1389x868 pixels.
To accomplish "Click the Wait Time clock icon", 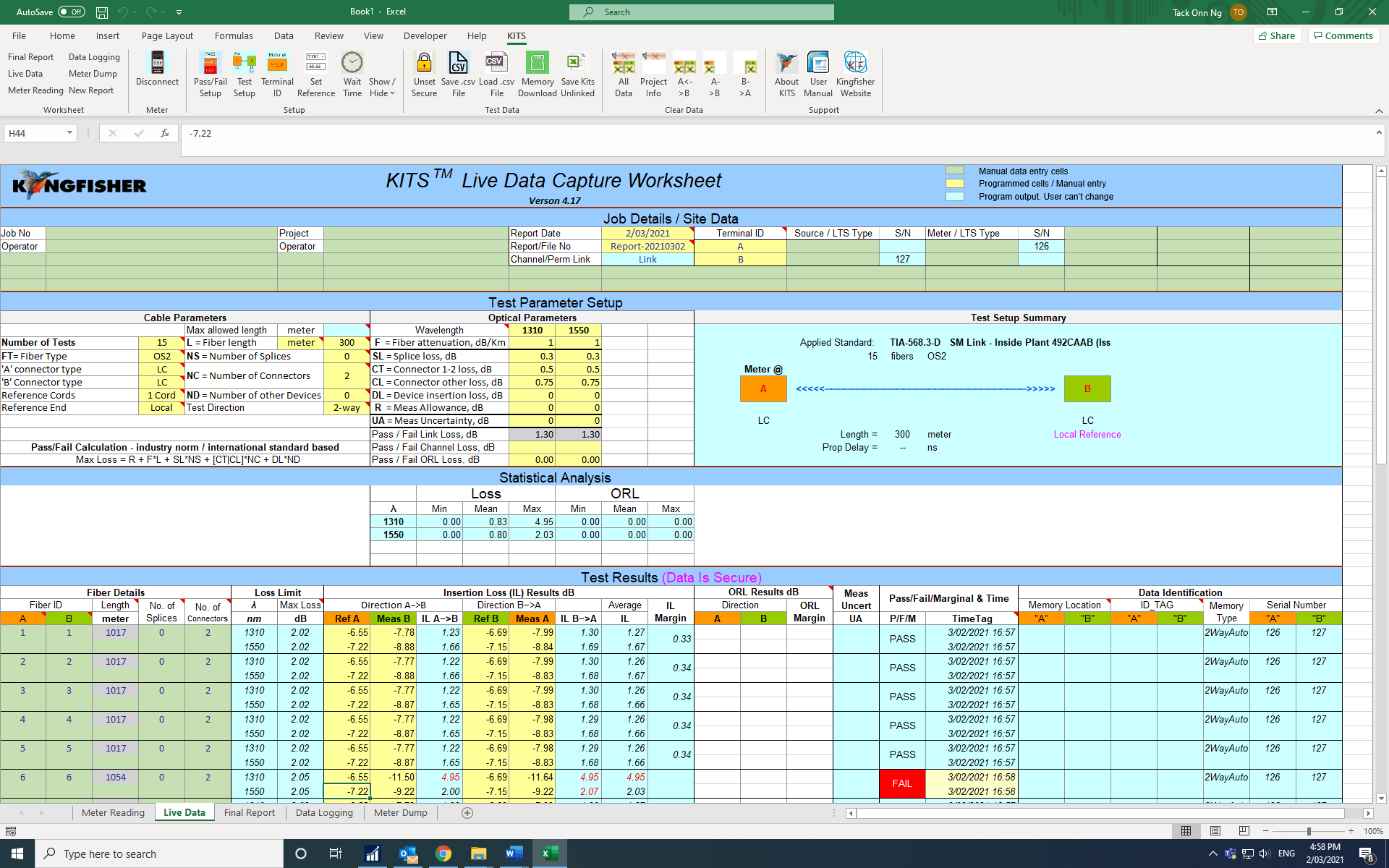I will (x=352, y=64).
